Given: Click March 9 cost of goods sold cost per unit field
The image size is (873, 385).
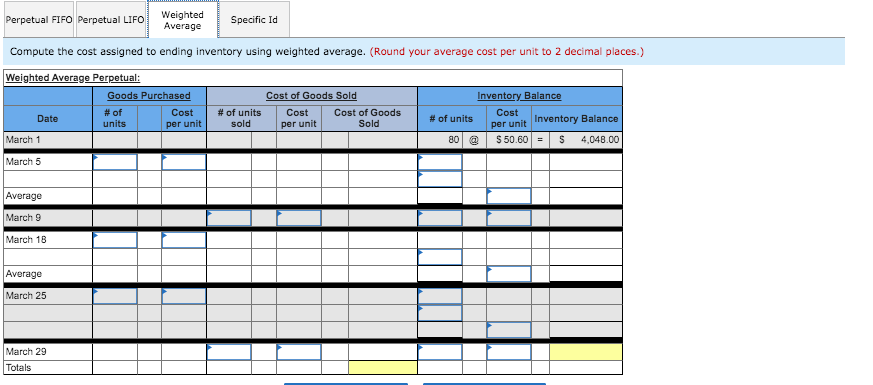Looking at the screenshot, I should [298, 218].
